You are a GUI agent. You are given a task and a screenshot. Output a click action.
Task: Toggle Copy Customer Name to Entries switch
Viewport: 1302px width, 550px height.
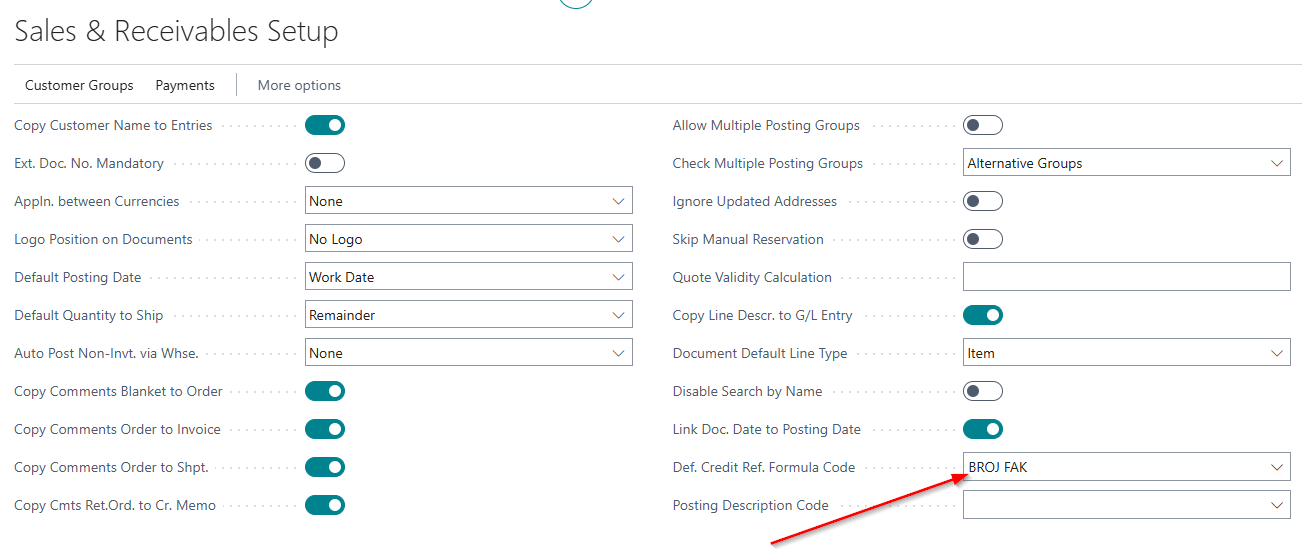pyautogui.click(x=324, y=125)
